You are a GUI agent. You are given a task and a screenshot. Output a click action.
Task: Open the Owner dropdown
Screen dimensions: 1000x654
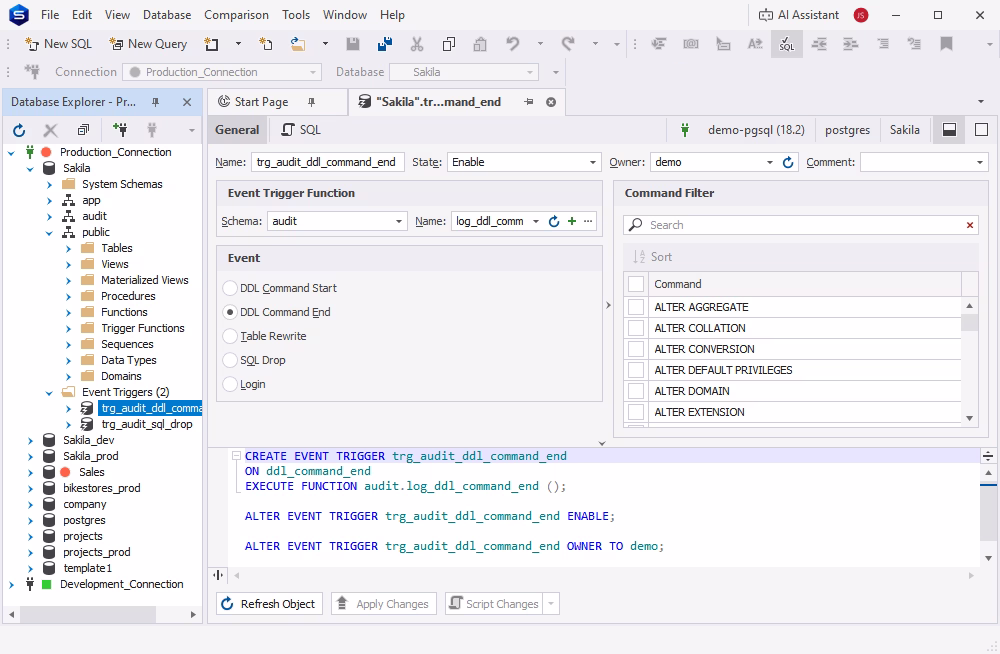coord(770,163)
